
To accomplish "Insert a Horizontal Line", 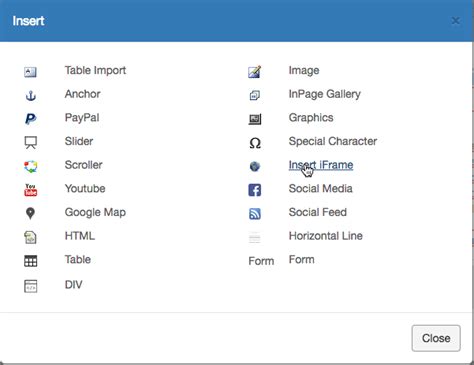I will click(326, 236).
